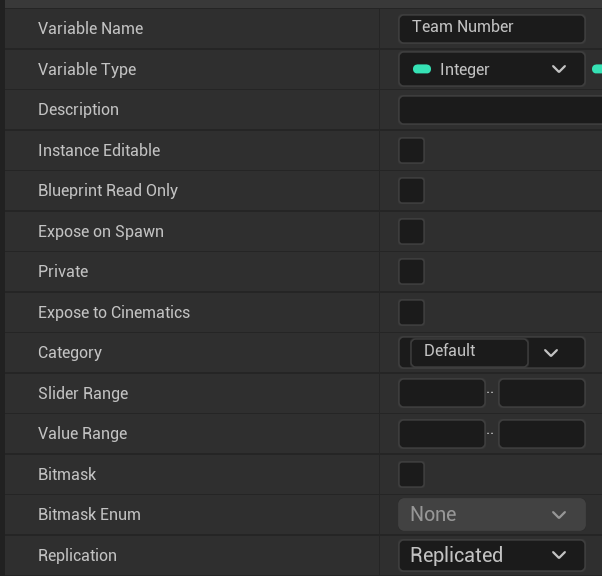
Task: Open the Bitmask Enum None dropdown
Action: pos(491,515)
